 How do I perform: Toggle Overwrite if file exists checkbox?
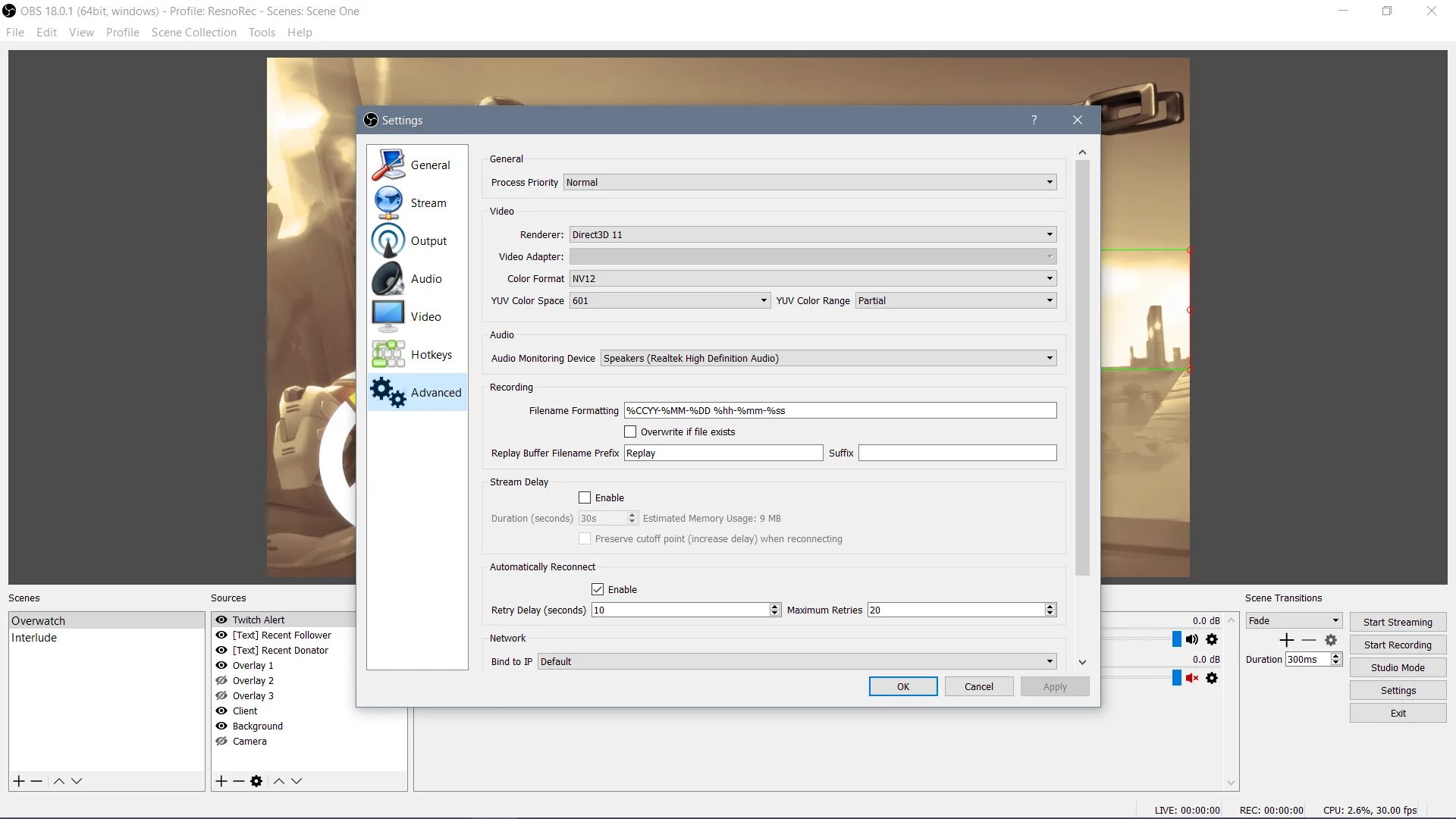(x=629, y=431)
